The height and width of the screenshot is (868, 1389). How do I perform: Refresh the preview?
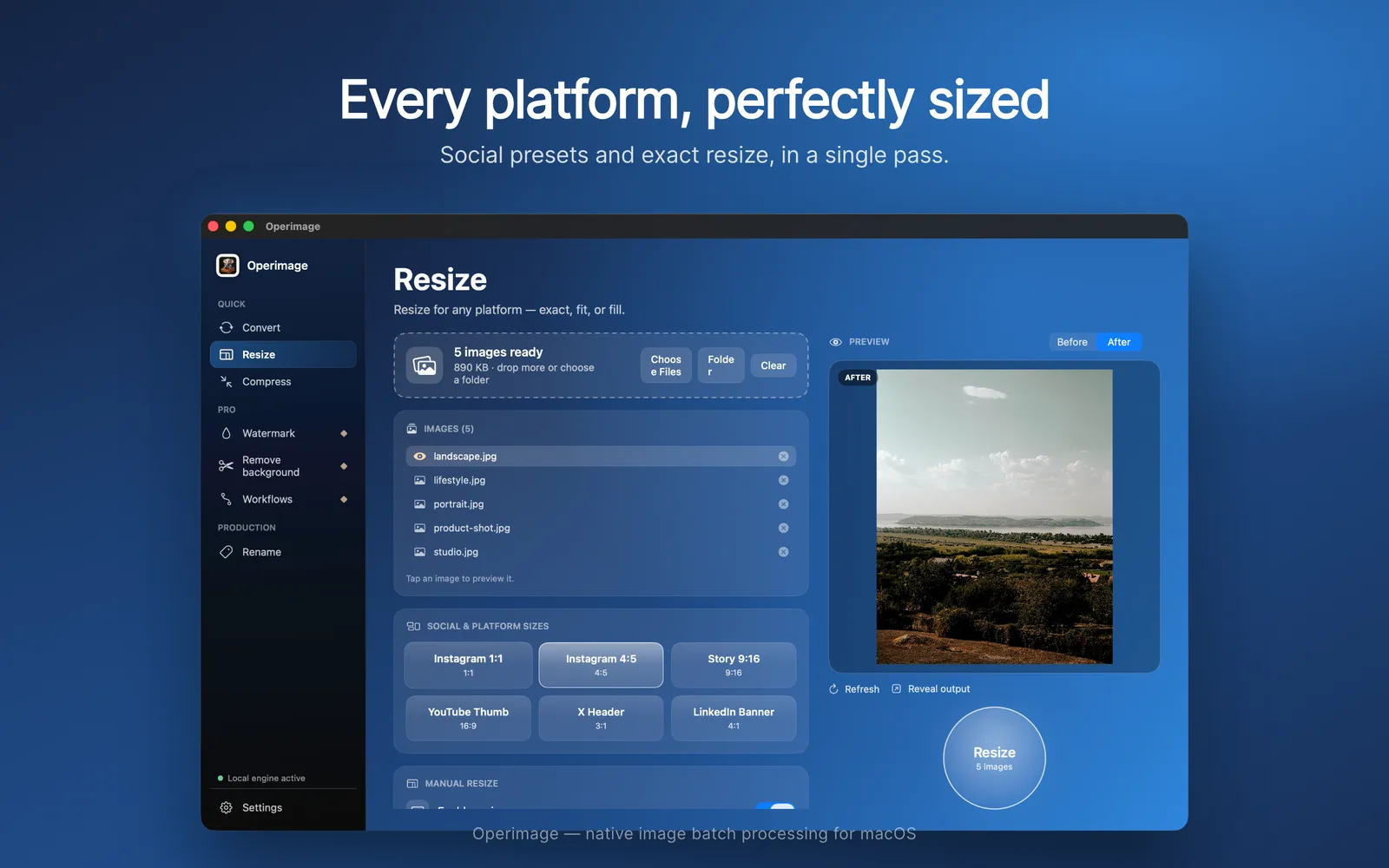click(854, 689)
